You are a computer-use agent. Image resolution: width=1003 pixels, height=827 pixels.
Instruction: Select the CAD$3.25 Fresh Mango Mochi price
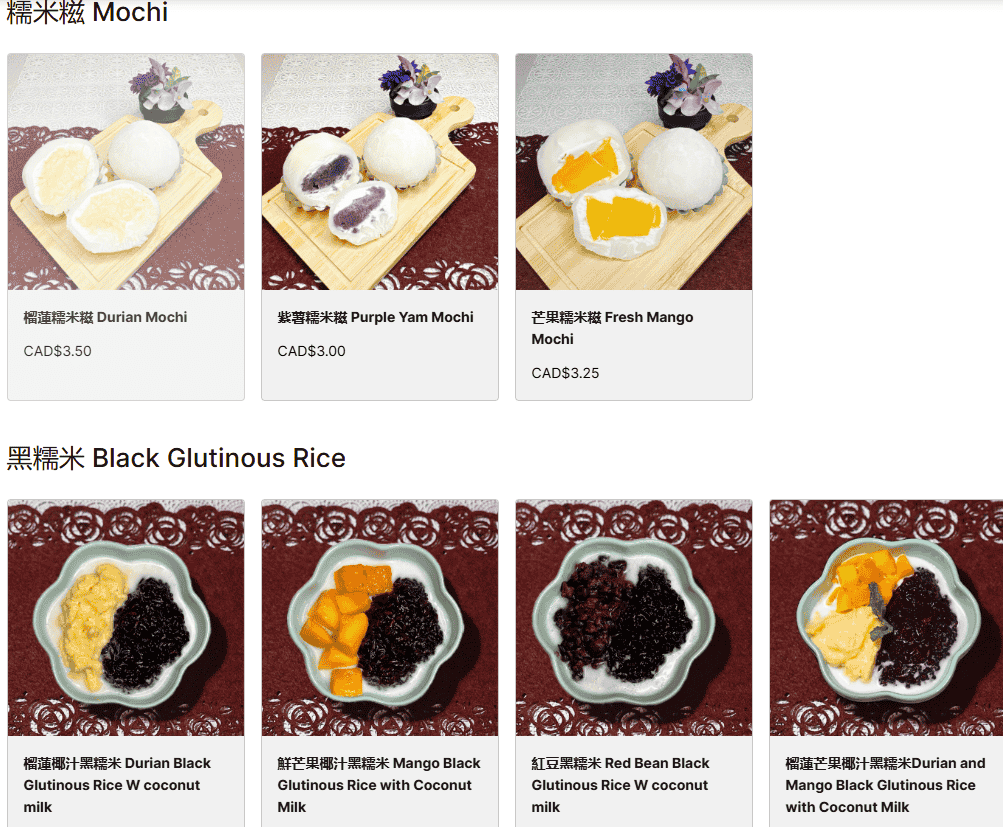coord(565,373)
